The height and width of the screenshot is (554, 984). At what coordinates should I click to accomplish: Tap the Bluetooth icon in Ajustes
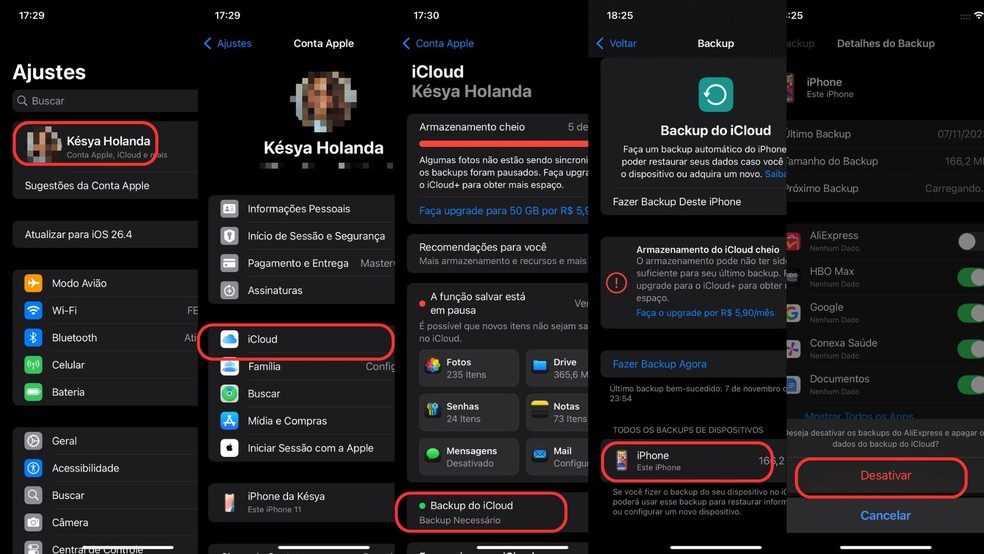33,338
